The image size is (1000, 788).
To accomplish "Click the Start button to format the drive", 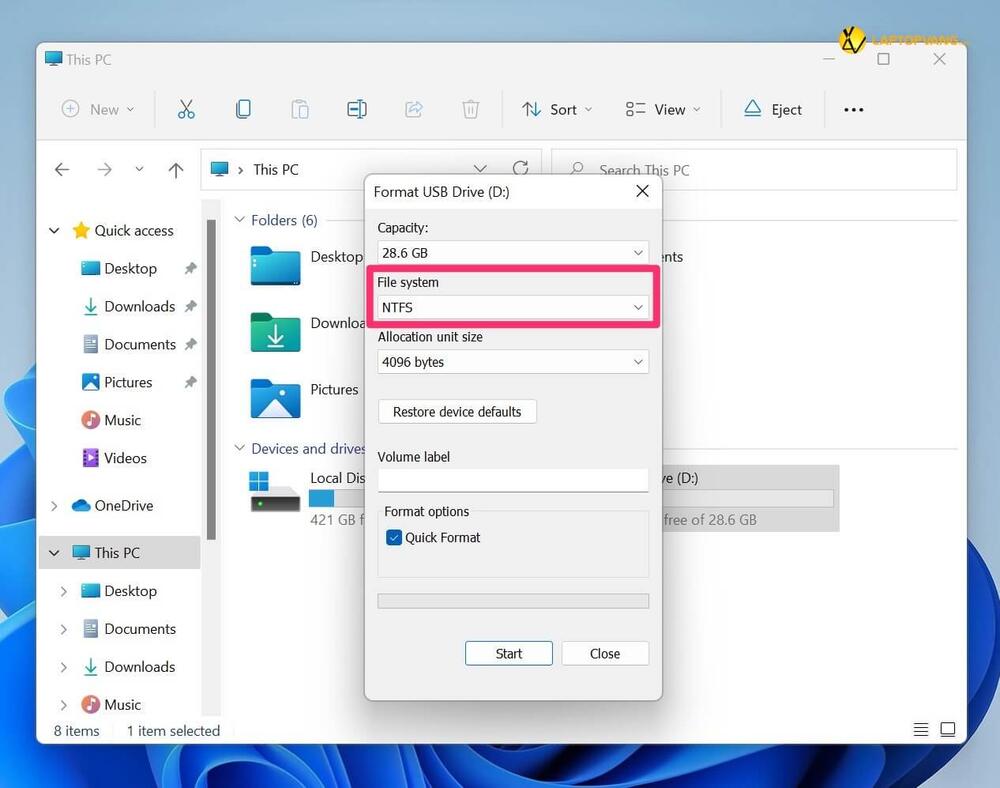I will click(508, 653).
